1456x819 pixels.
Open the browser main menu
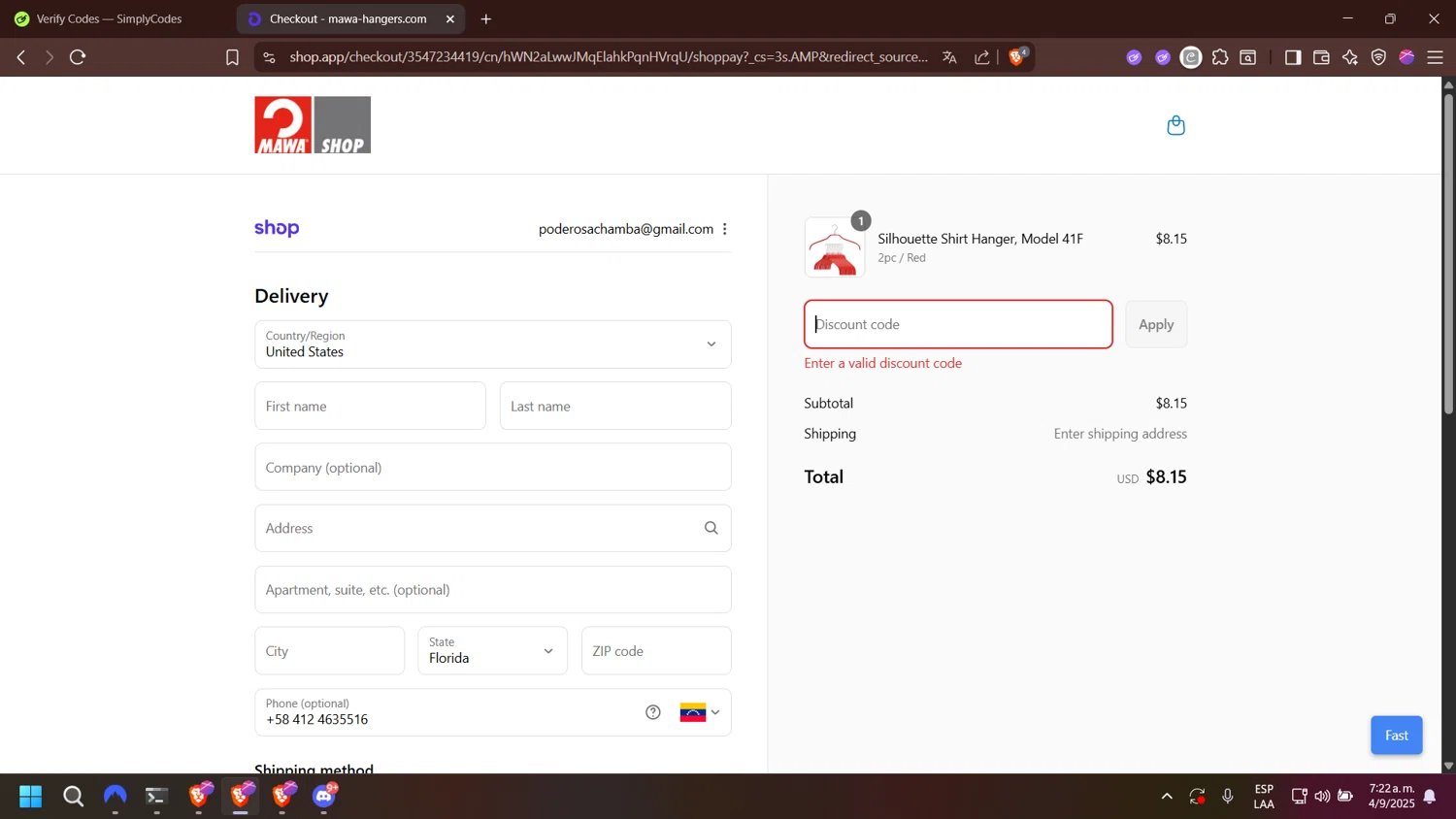click(x=1436, y=57)
